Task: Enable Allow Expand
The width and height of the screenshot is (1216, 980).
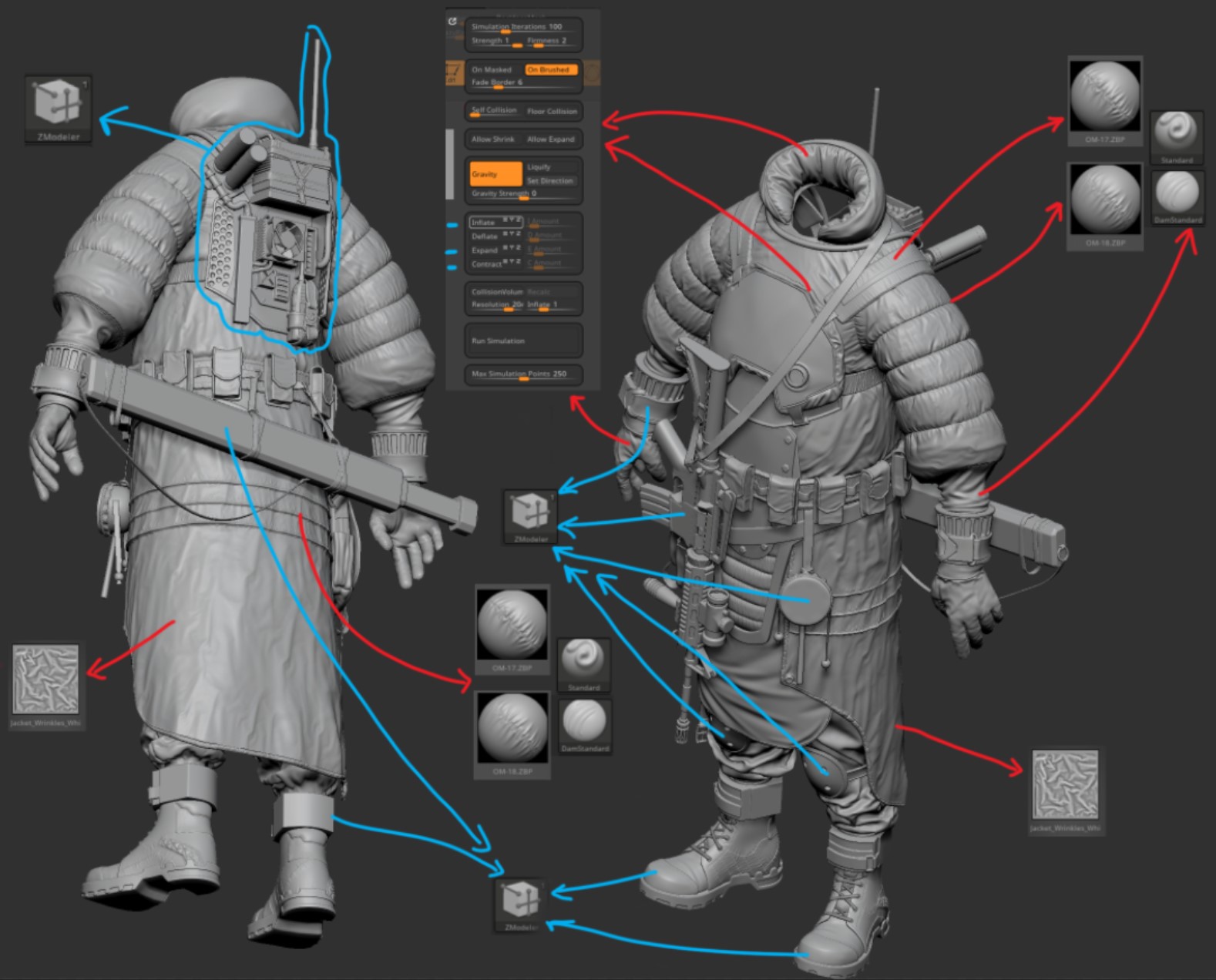Action: [551, 139]
